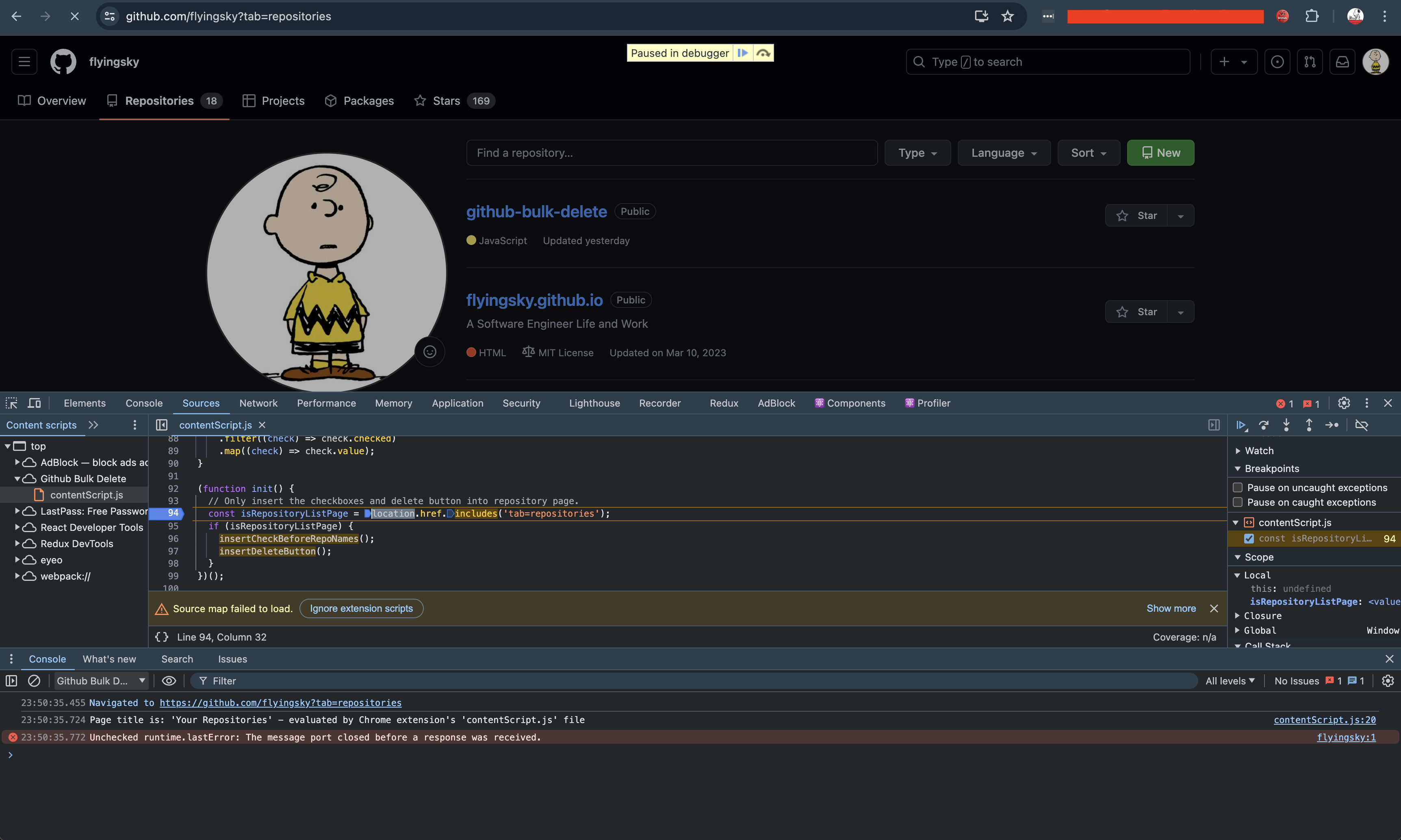This screenshot has width=1401, height=840.
Task: Step out of current function icon
Action: 1309,425
